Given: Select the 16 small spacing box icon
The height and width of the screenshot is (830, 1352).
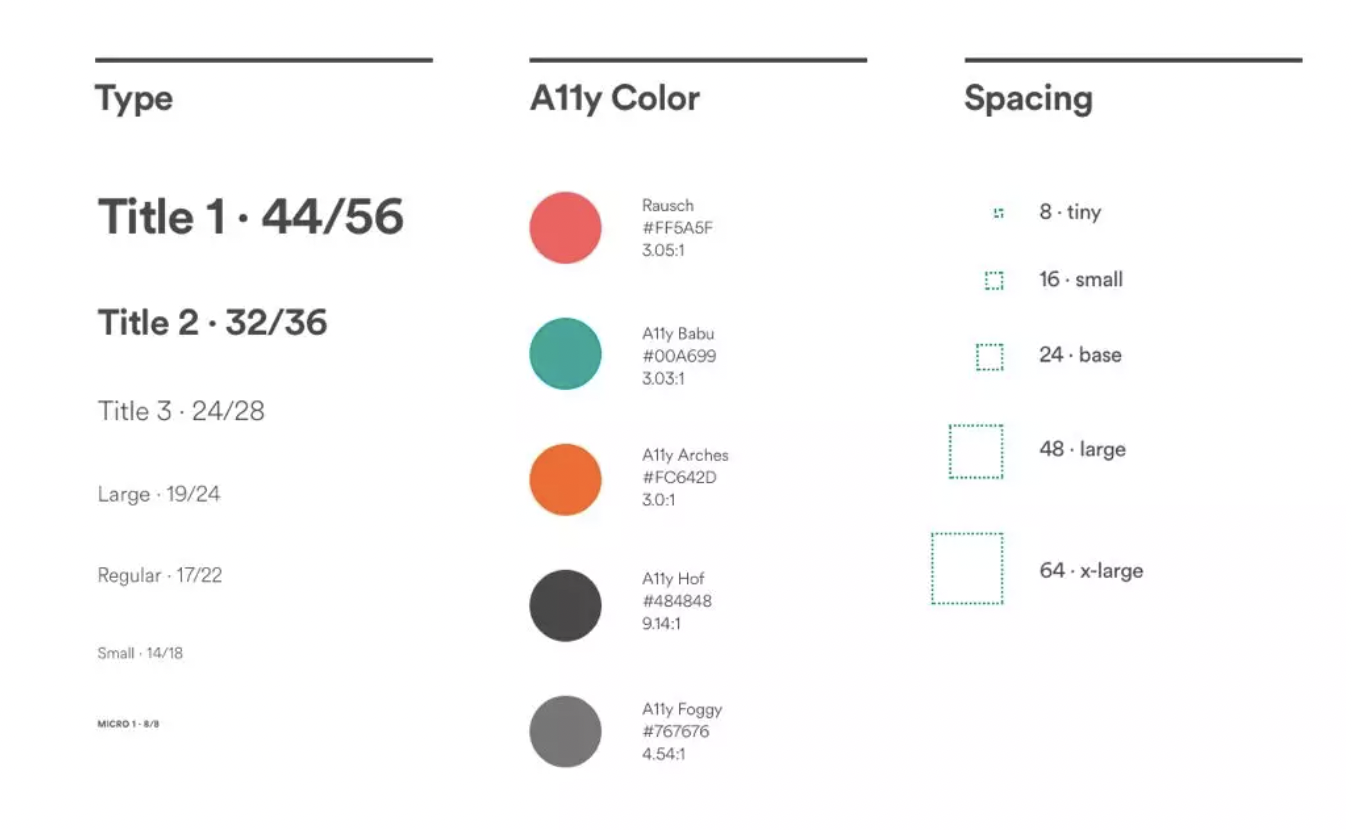Looking at the screenshot, I should [x=994, y=281].
